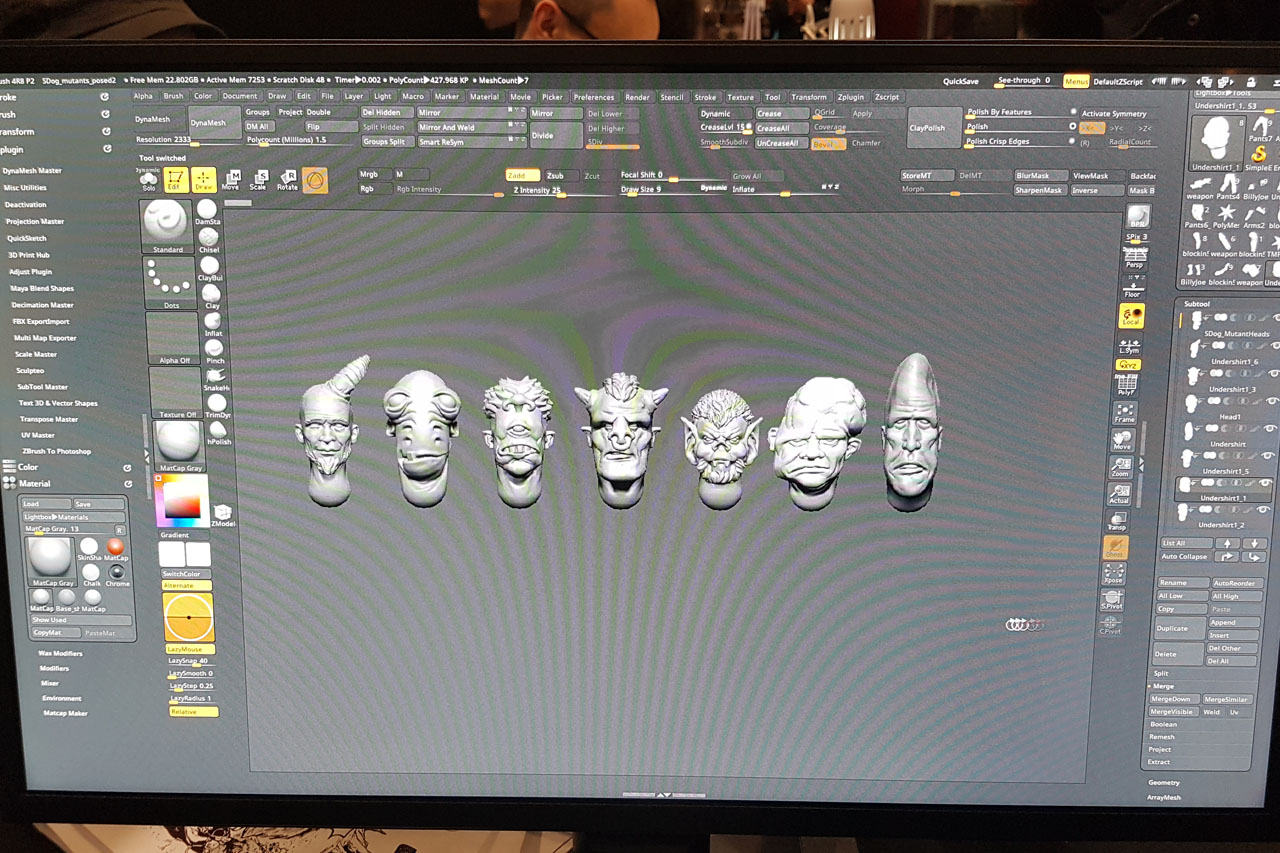Pick a color in the color picker square

[182, 501]
